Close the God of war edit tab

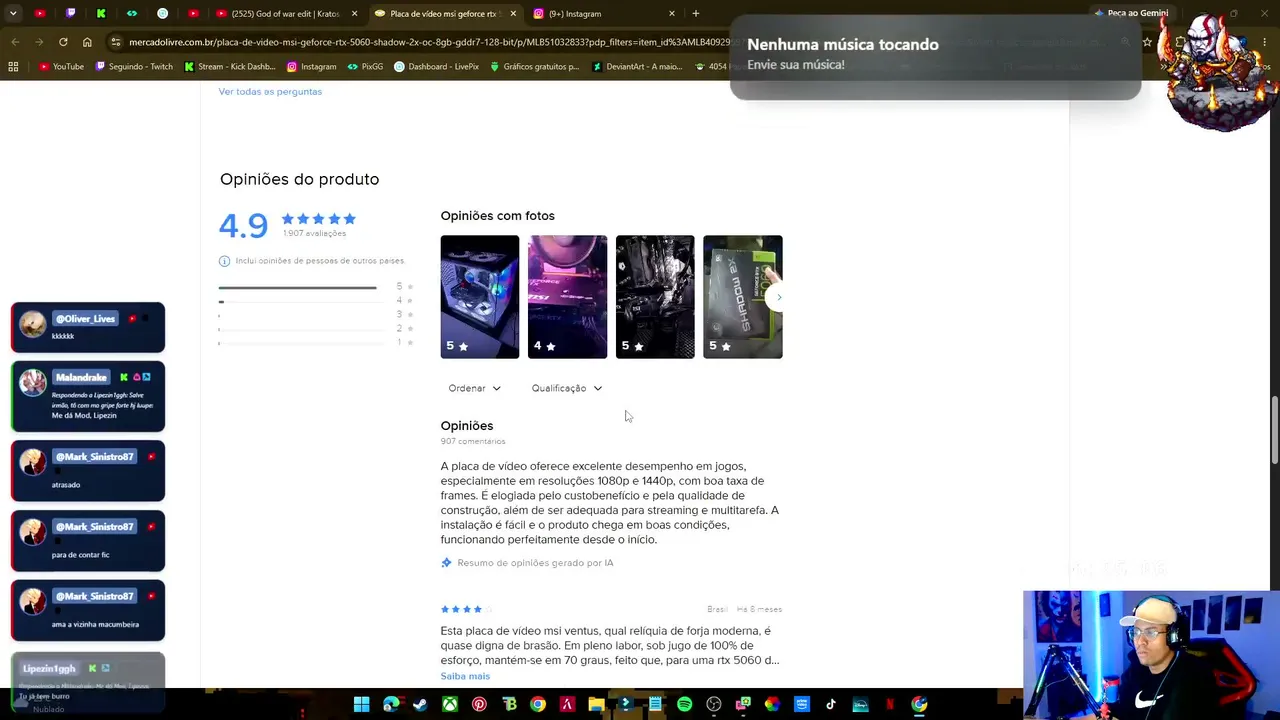[x=354, y=14]
